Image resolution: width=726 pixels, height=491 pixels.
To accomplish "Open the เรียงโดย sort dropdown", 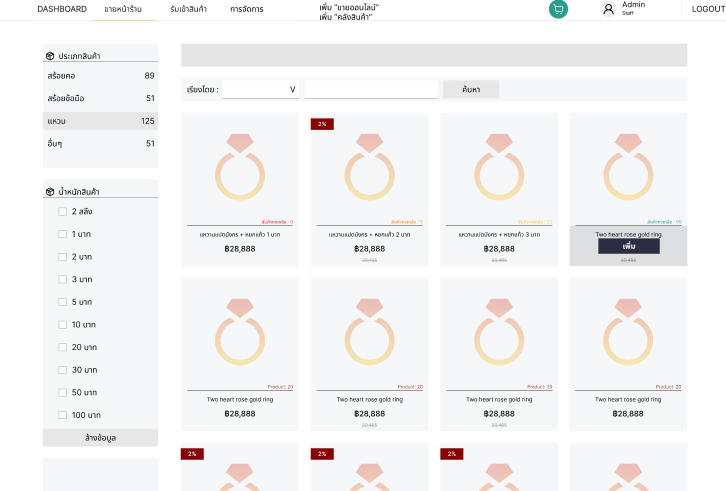I will 260,90.
